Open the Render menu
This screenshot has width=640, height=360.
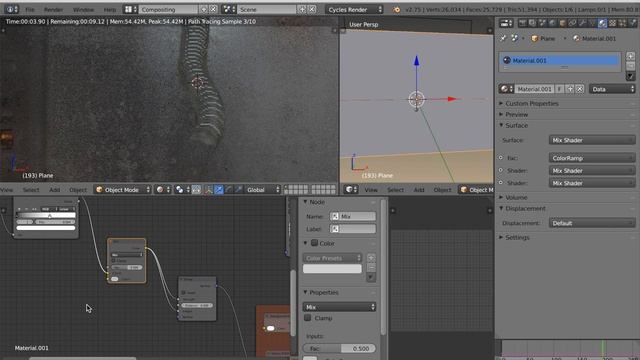coord(53,9)
